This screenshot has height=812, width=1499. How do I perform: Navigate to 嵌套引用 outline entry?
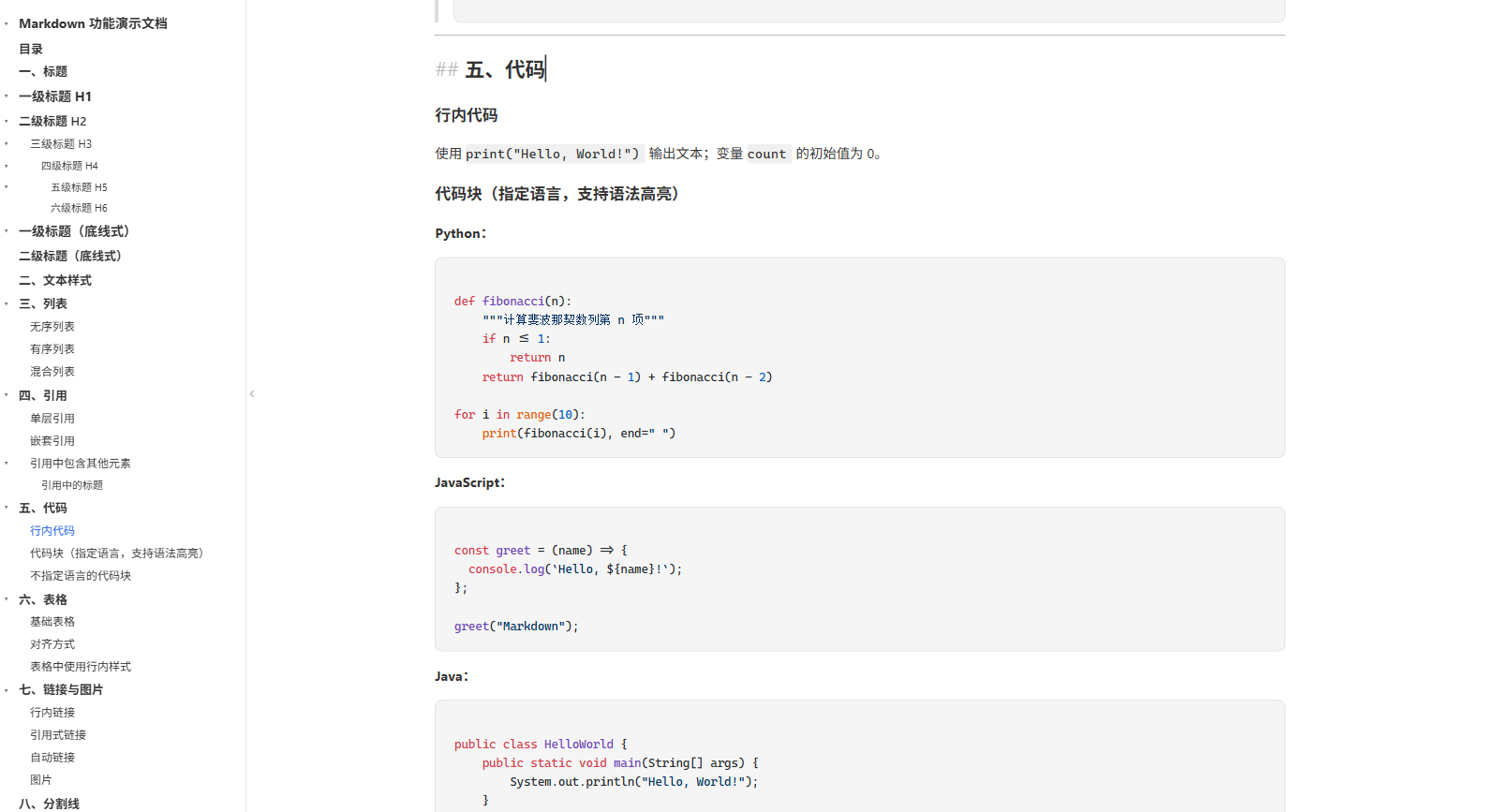click(x=52, y=441)
